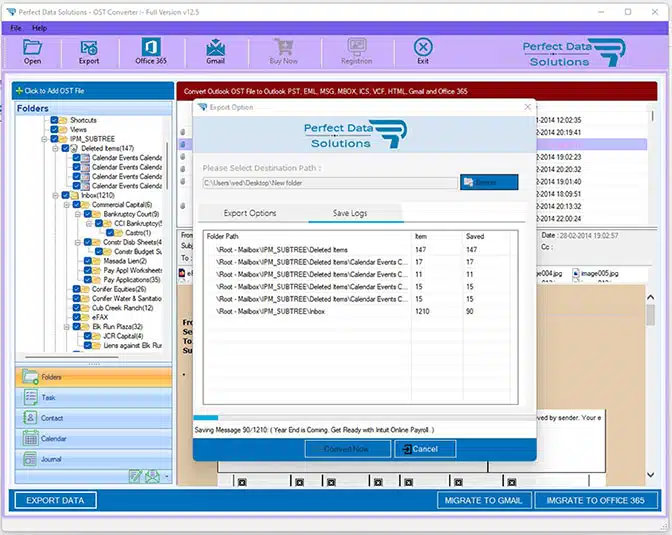Toggle the eFAX folder checkbox
This screenshot has height=535, width=672.
coord(76,317)
